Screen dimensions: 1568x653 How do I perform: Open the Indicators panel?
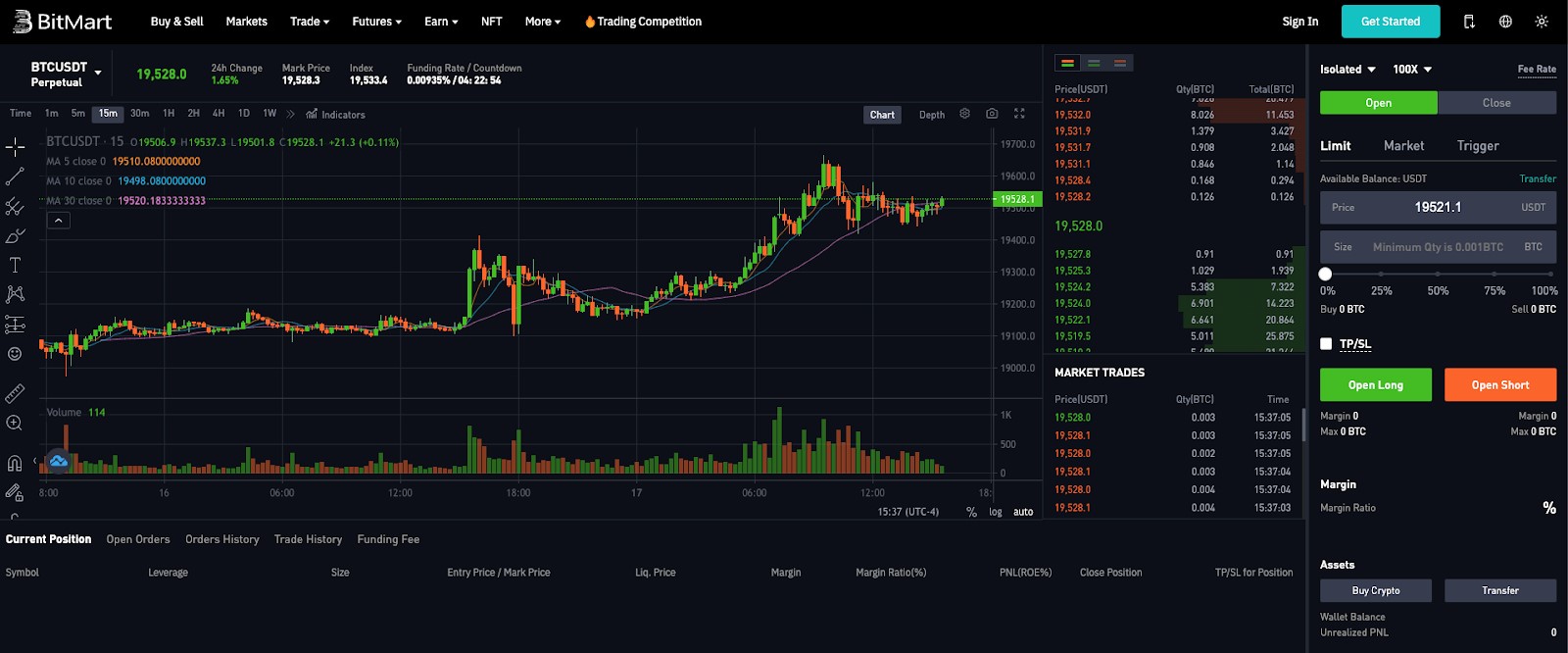(335, 115)
